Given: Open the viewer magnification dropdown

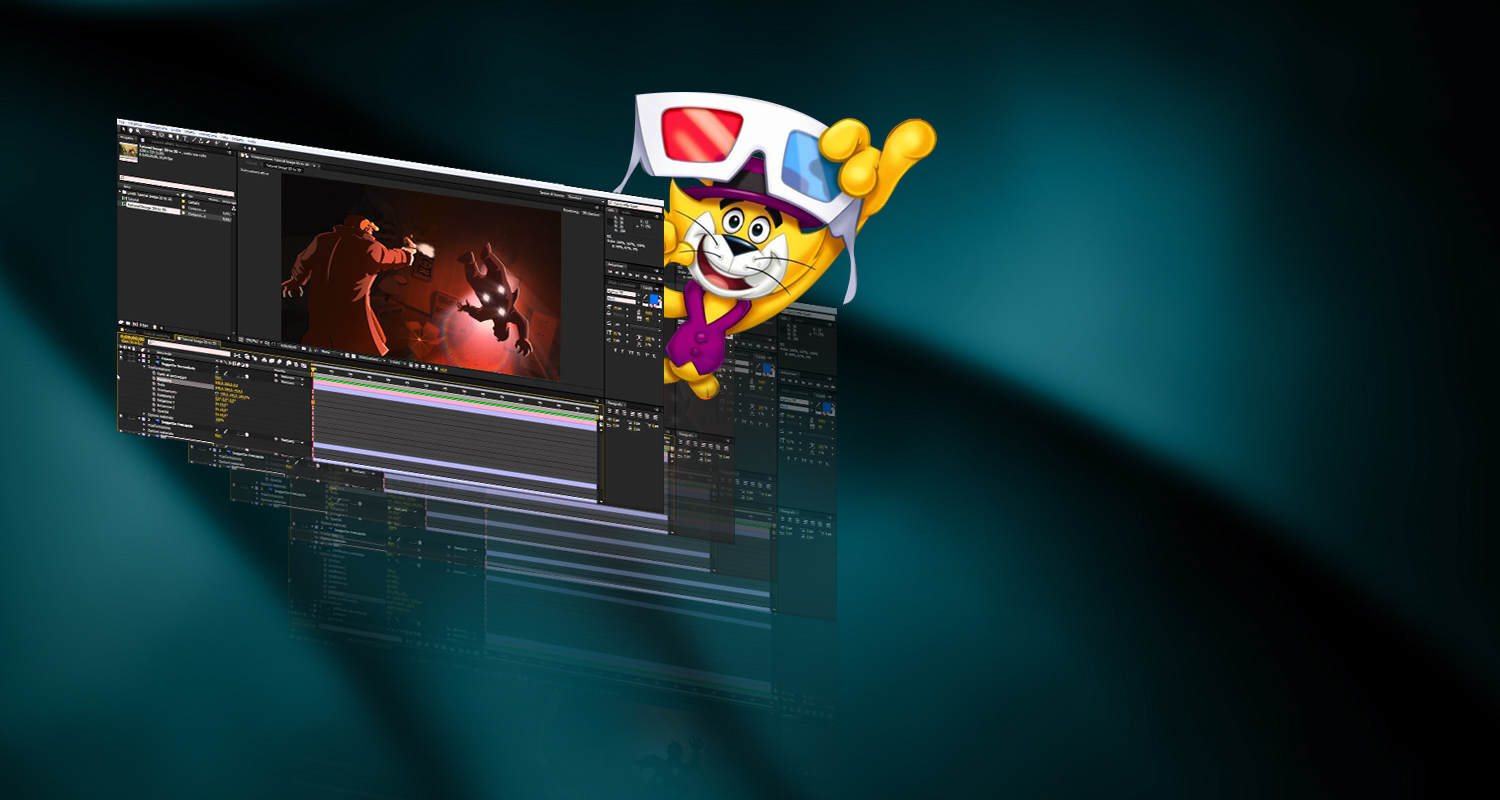Looking at the screenshot, I should (254, 341).
